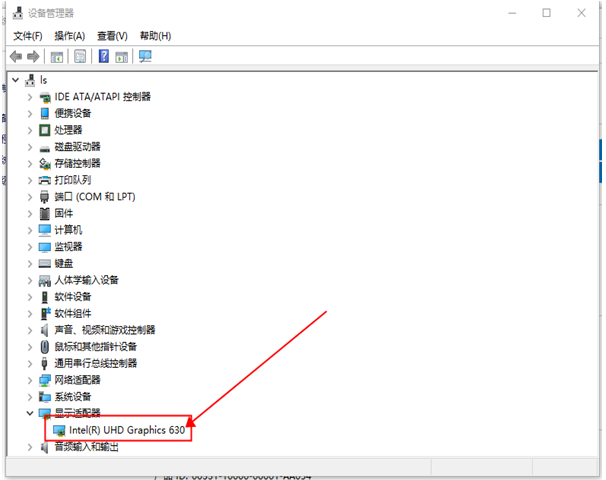
Task: Click the Intel(R) UHD Graphics 630 adapter icon
Action: point(59,430)
